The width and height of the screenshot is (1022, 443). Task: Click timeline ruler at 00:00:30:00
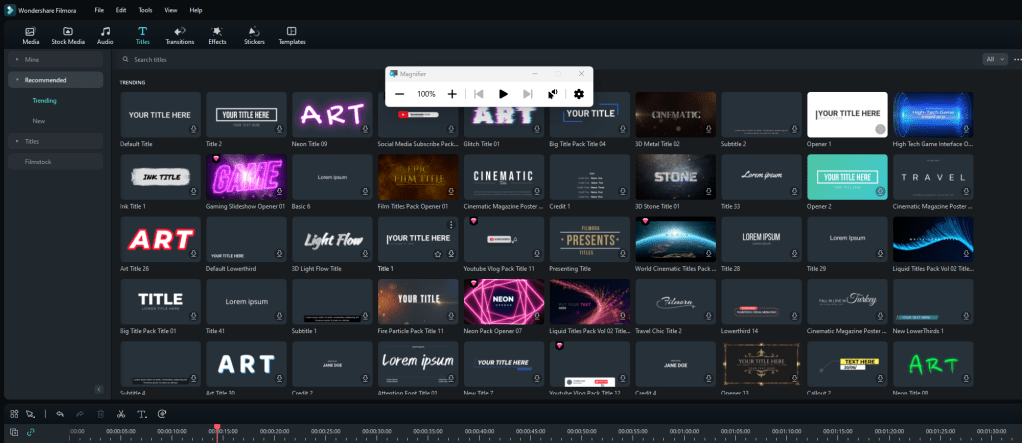[376, 431]
